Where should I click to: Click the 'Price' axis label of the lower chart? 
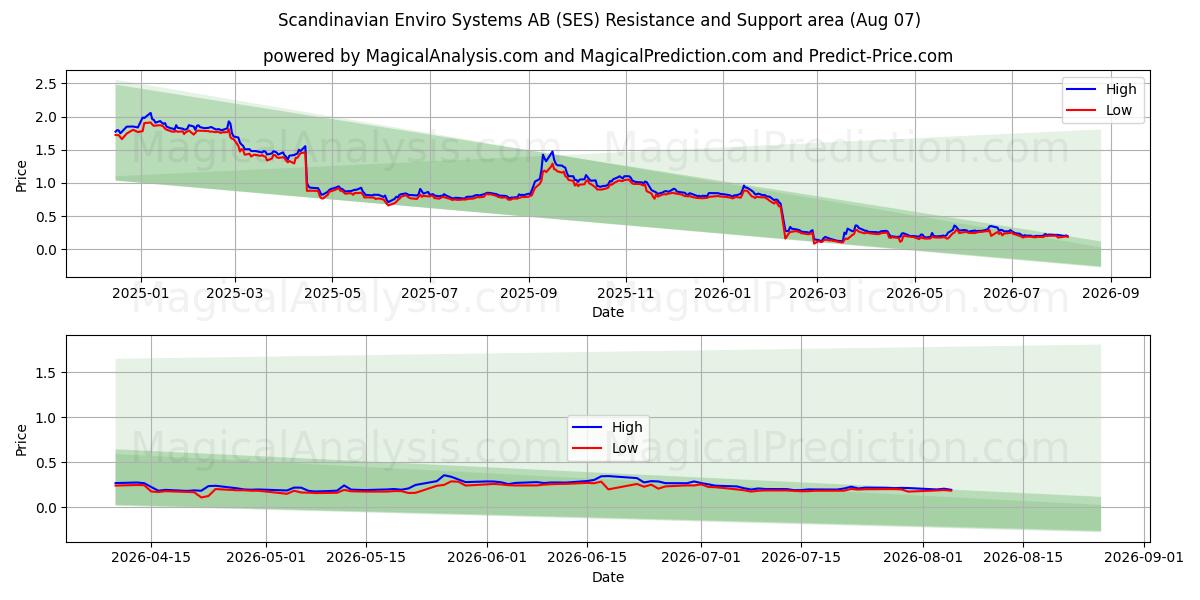coord(22,439)
